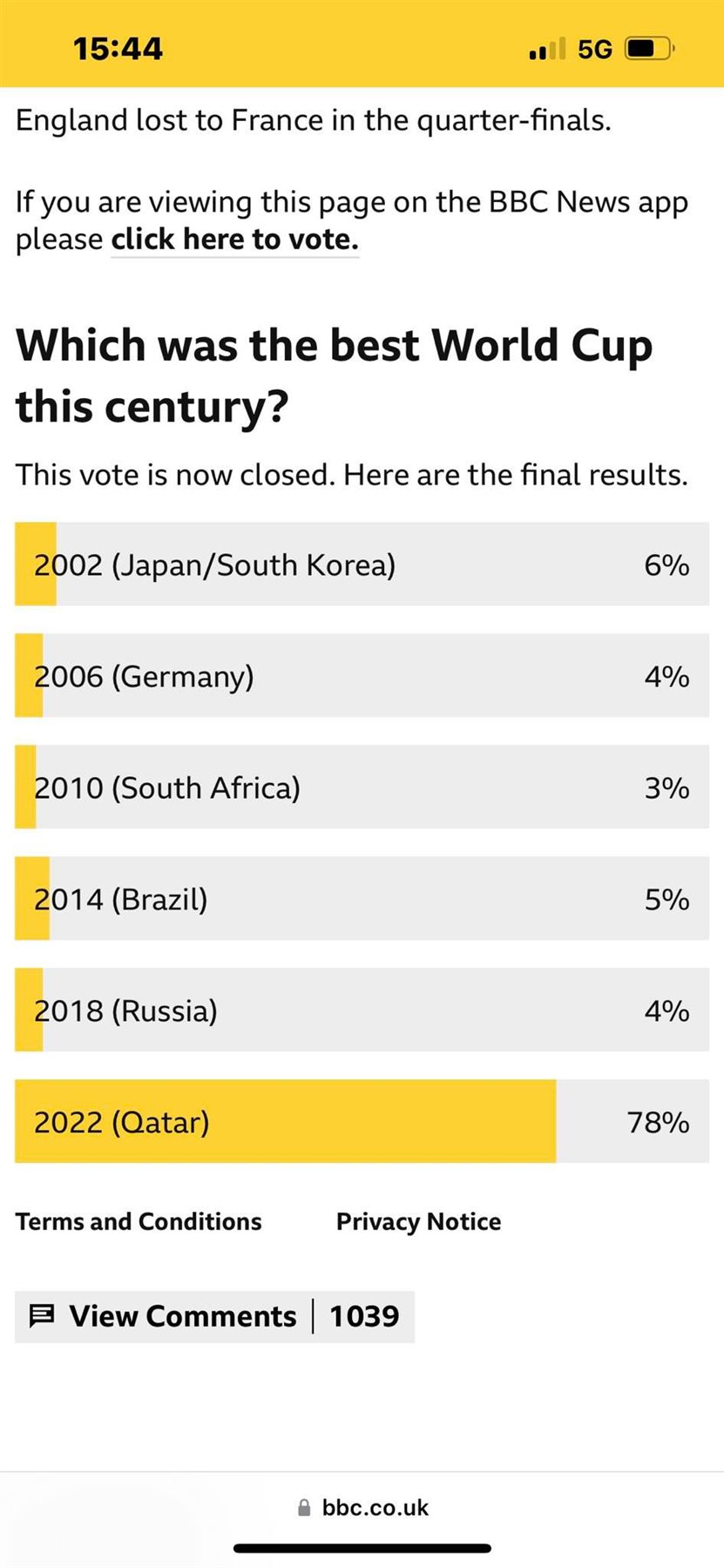Select the 2010 (South Africa) poll result
Viewport: 724px width, 1568px height.
click(x=362, y=787)
